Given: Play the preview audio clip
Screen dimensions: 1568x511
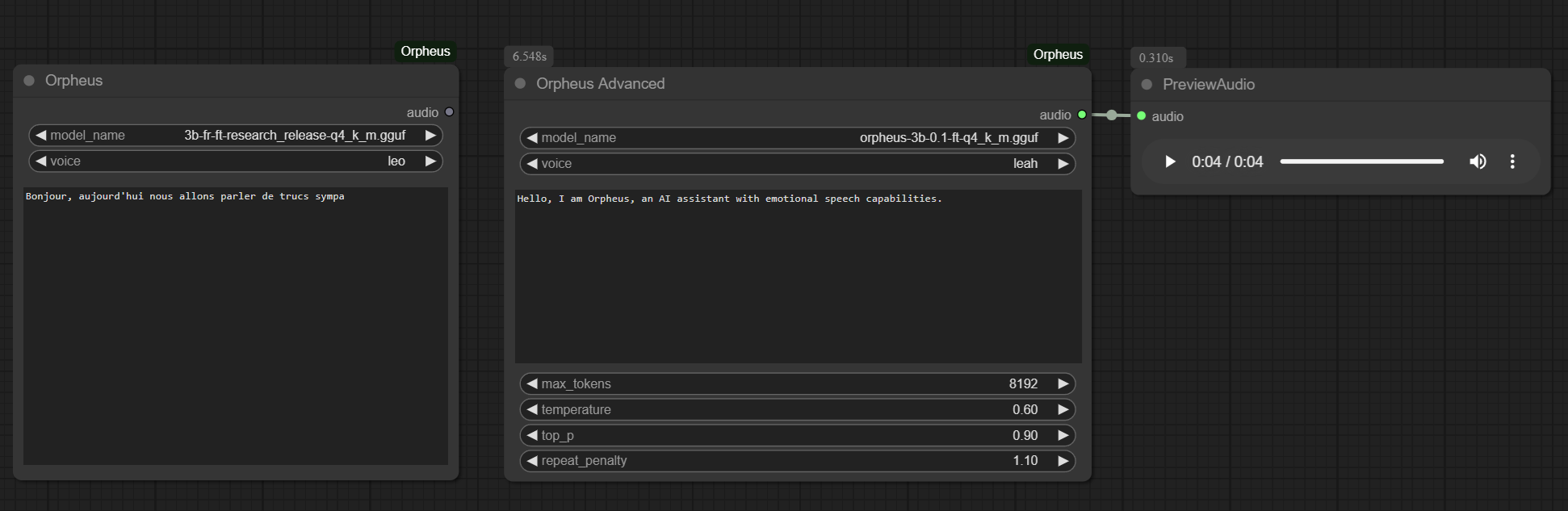Looking at the screenshot, I should [x=1169, y=161].
